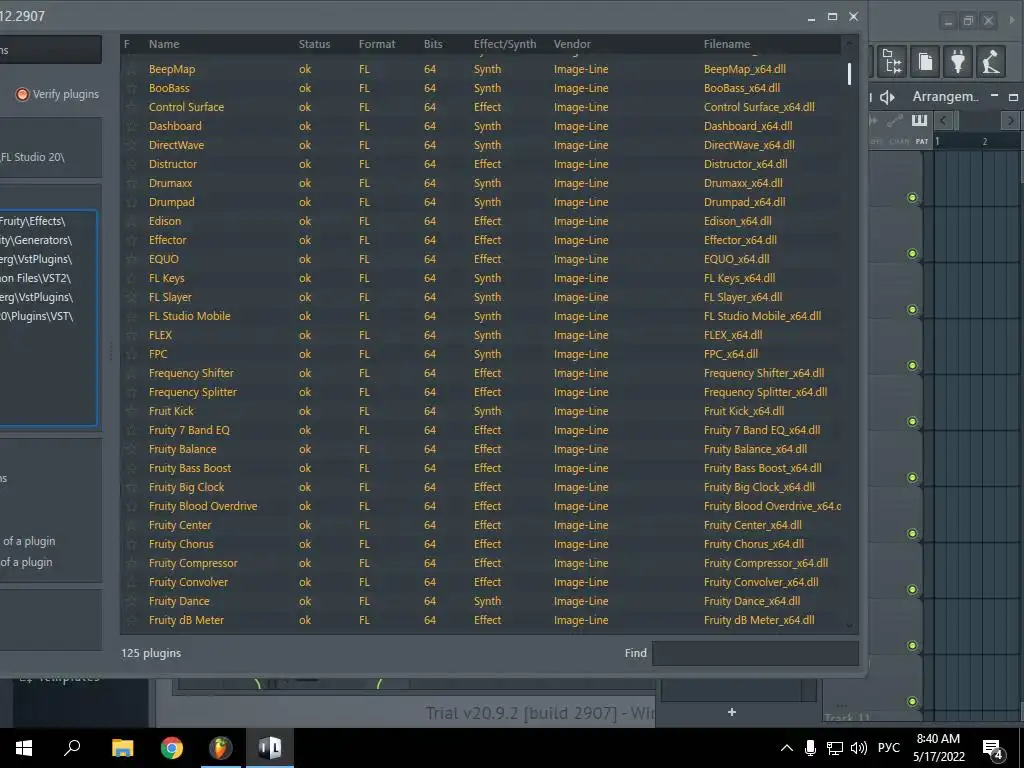The width and height of the screenshot is (1024, 768).
Task: Sort plugins by Status column
Action: pos(314,44)
